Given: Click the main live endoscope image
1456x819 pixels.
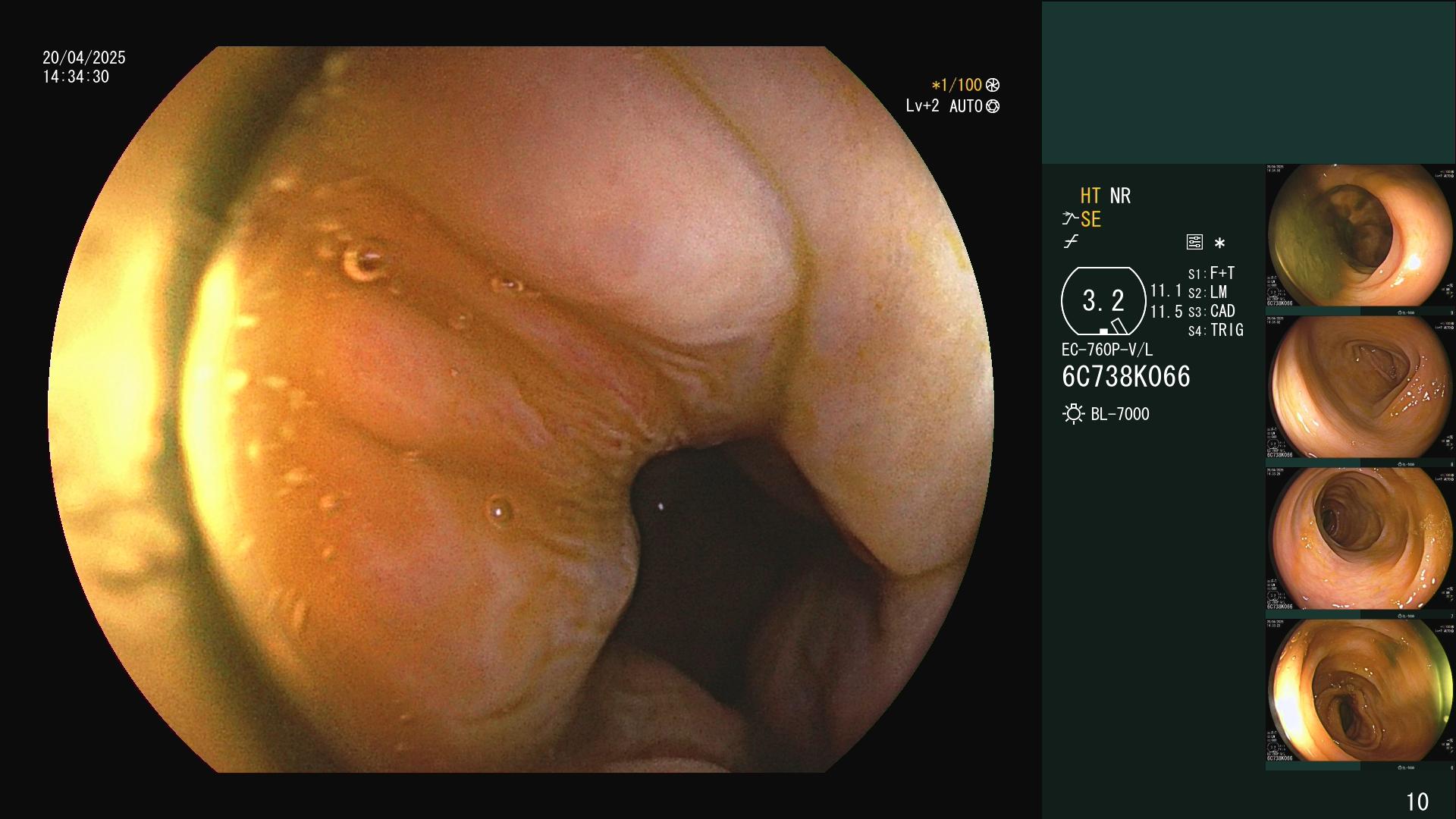Looking at the screenshot, I should pos(521,409).
